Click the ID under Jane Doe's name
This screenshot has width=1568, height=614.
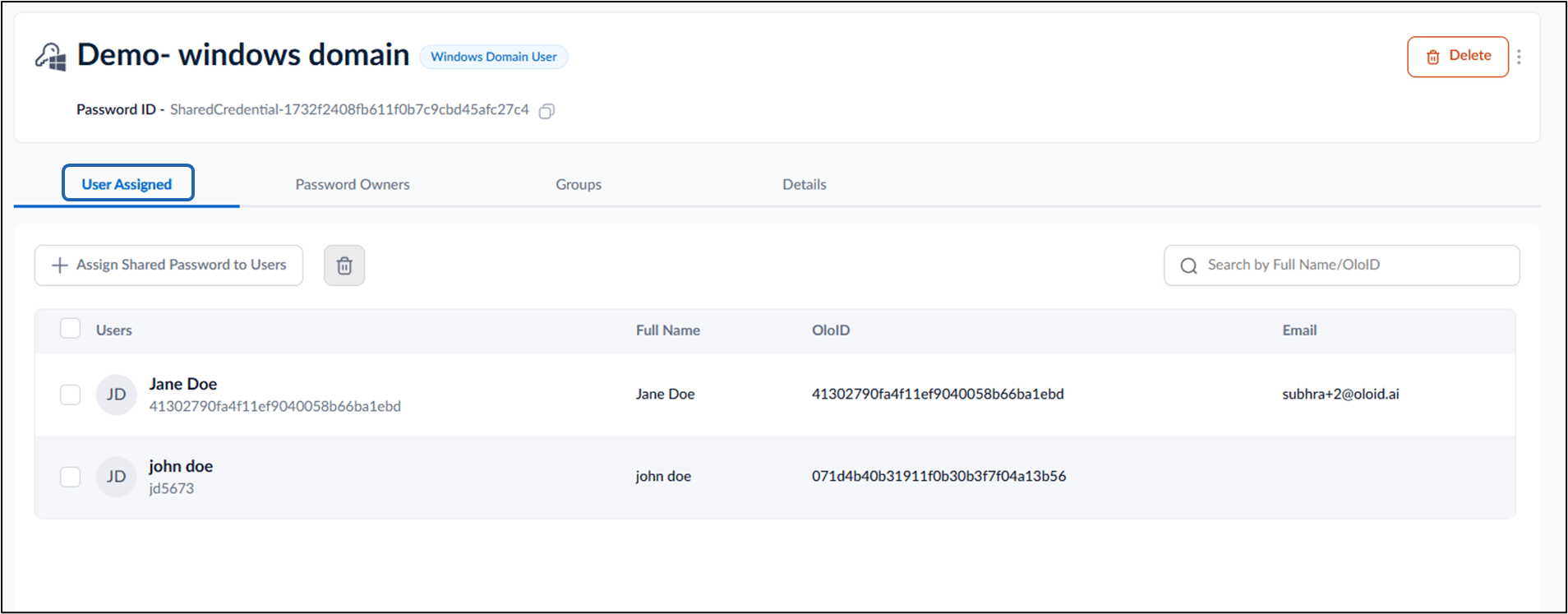pyautogui.click(x=275, y=406)
